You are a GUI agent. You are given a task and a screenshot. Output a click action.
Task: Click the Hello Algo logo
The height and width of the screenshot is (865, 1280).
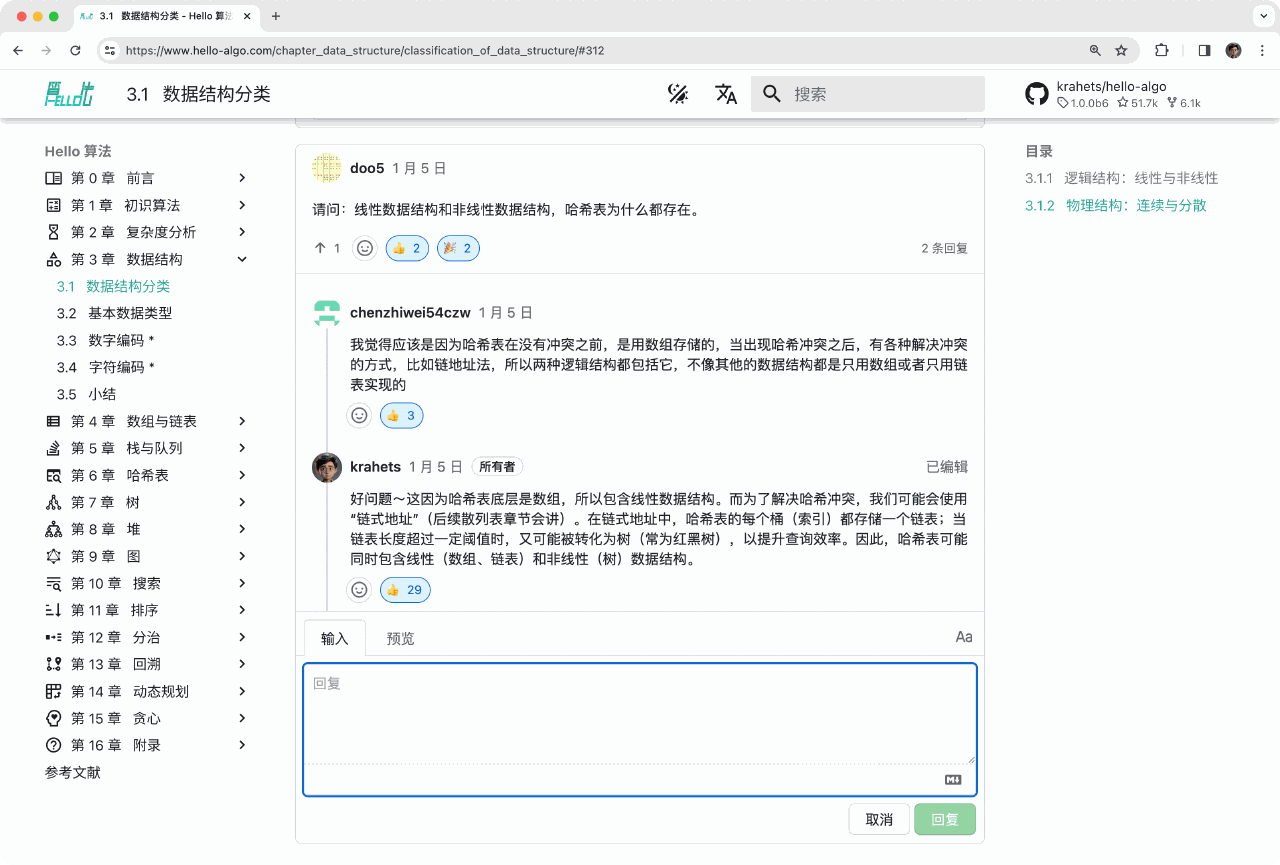point(70,93)
